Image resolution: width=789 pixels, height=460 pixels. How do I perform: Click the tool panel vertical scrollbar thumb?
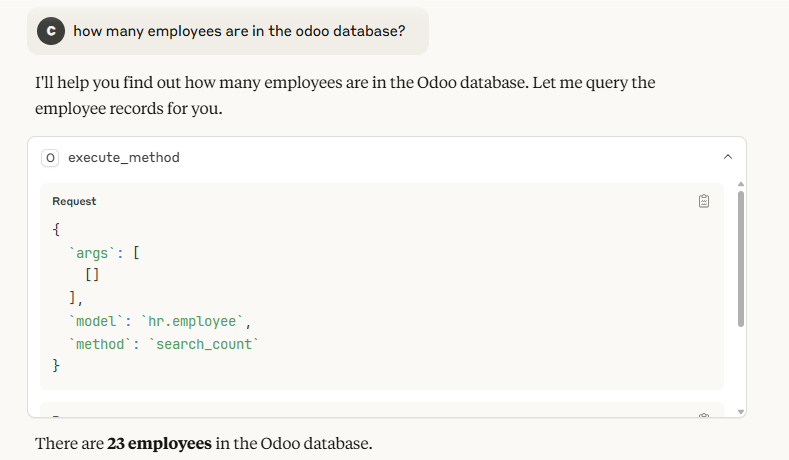pyautogui.click(x=740, y=258)
